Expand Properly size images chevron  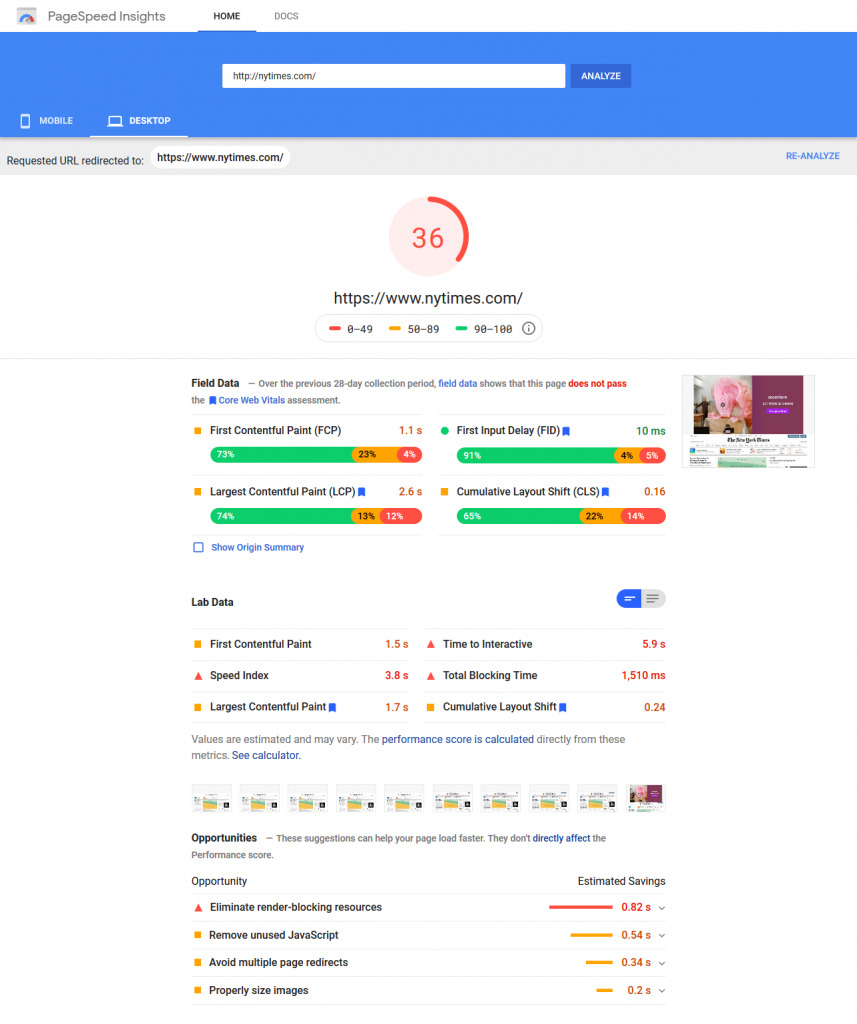click(662, 991)
